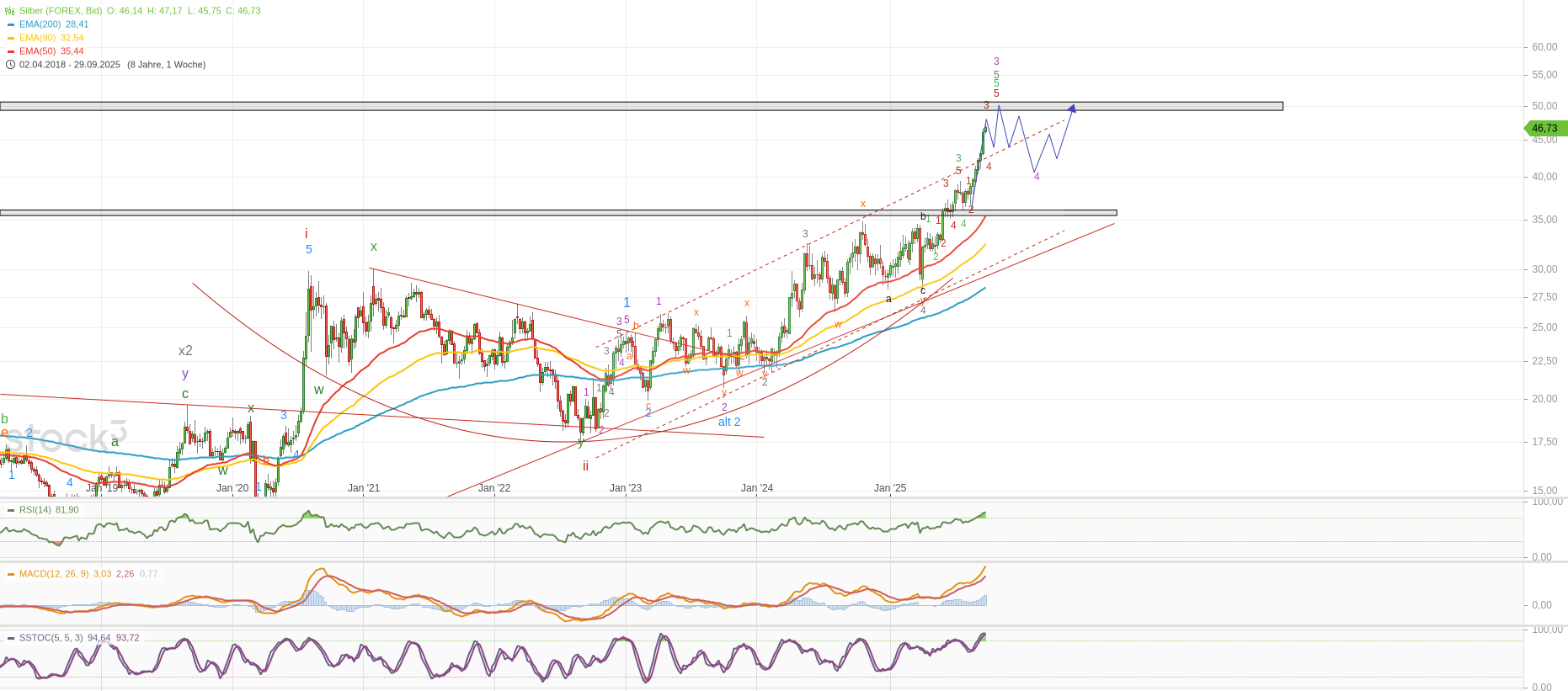1568x691 pixels.
Task: Click the blue forecast arrow head
Action: pos(1072,108)
